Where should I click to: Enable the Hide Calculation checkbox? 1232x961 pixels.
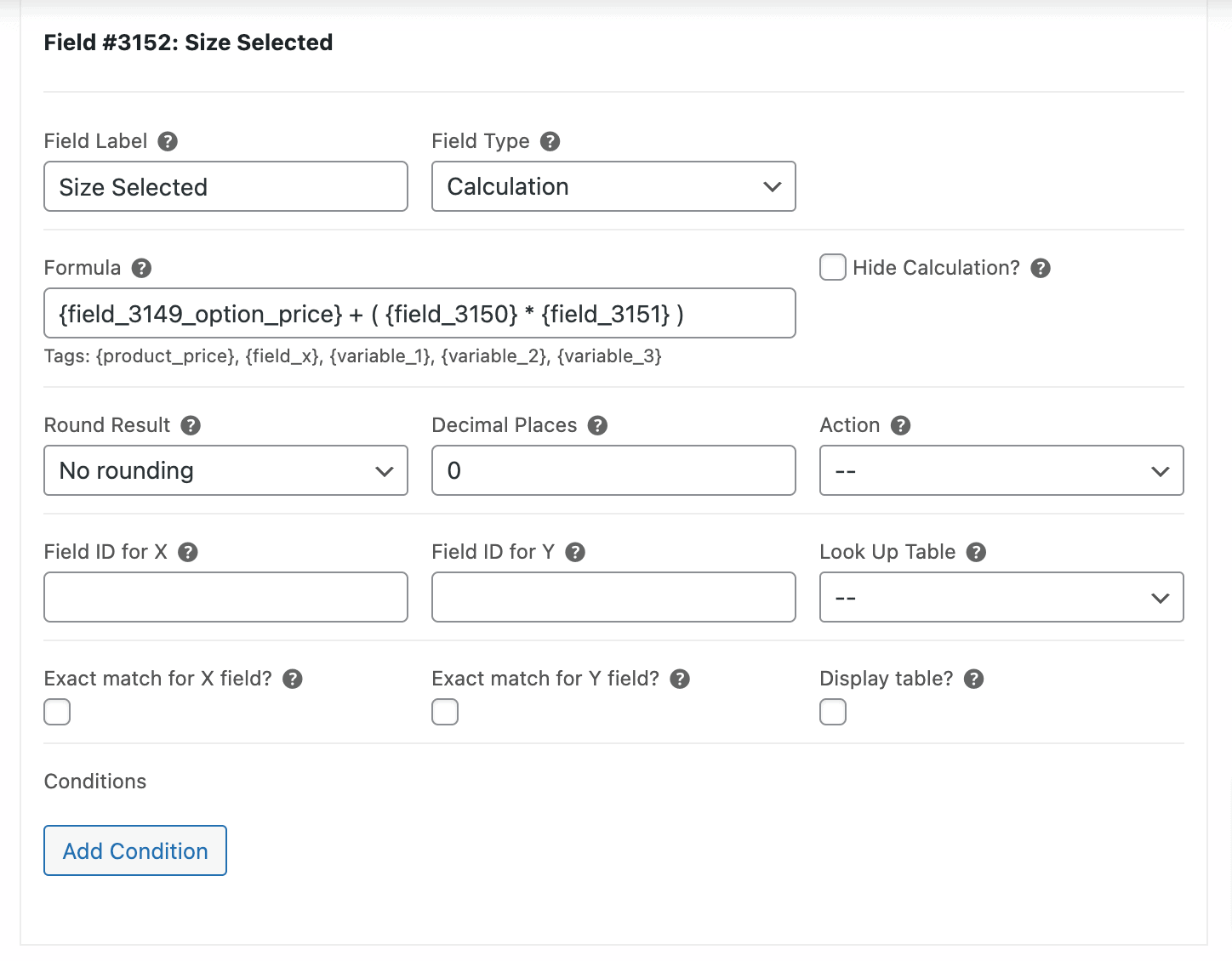pos(833,267)
